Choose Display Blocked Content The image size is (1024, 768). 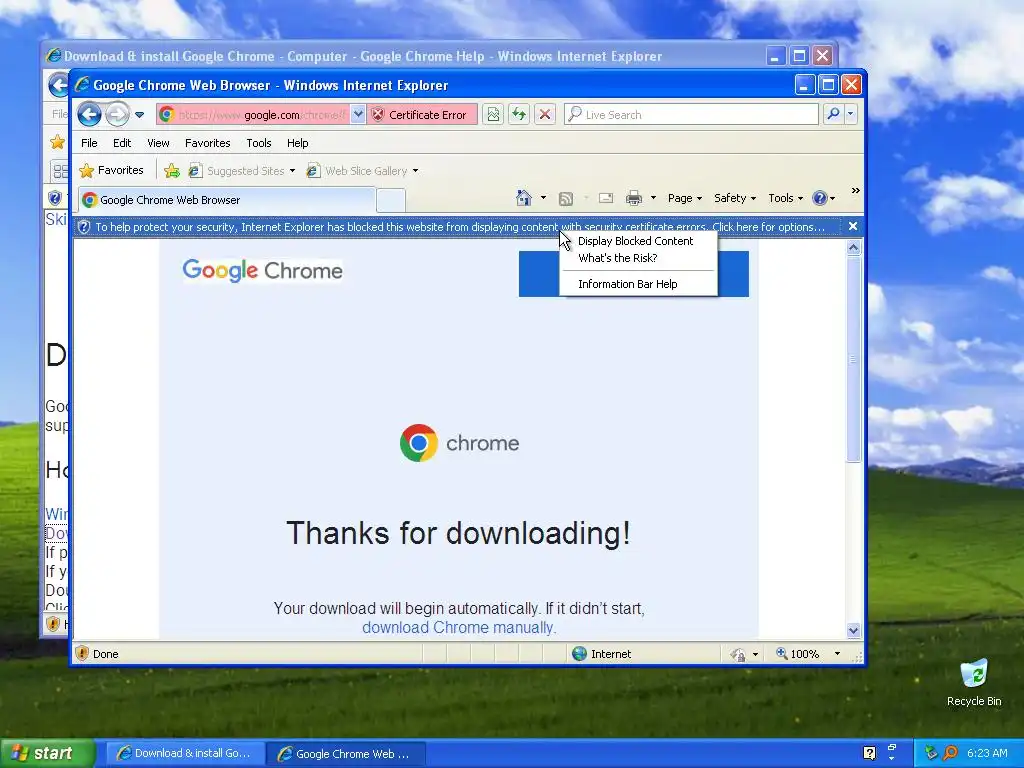tap(635, 241)
